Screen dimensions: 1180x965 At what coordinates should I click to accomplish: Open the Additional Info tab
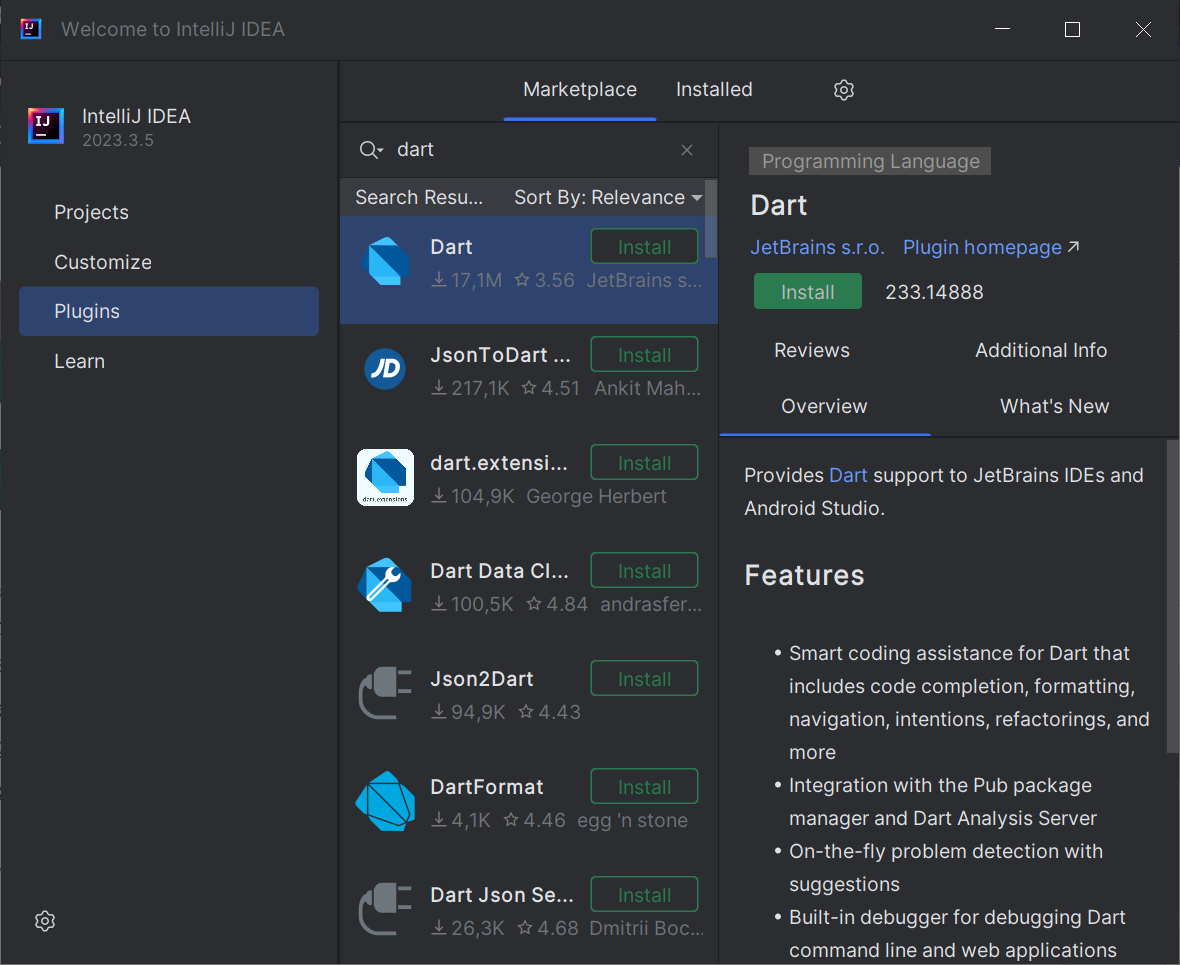click(x=1041, y=350)
